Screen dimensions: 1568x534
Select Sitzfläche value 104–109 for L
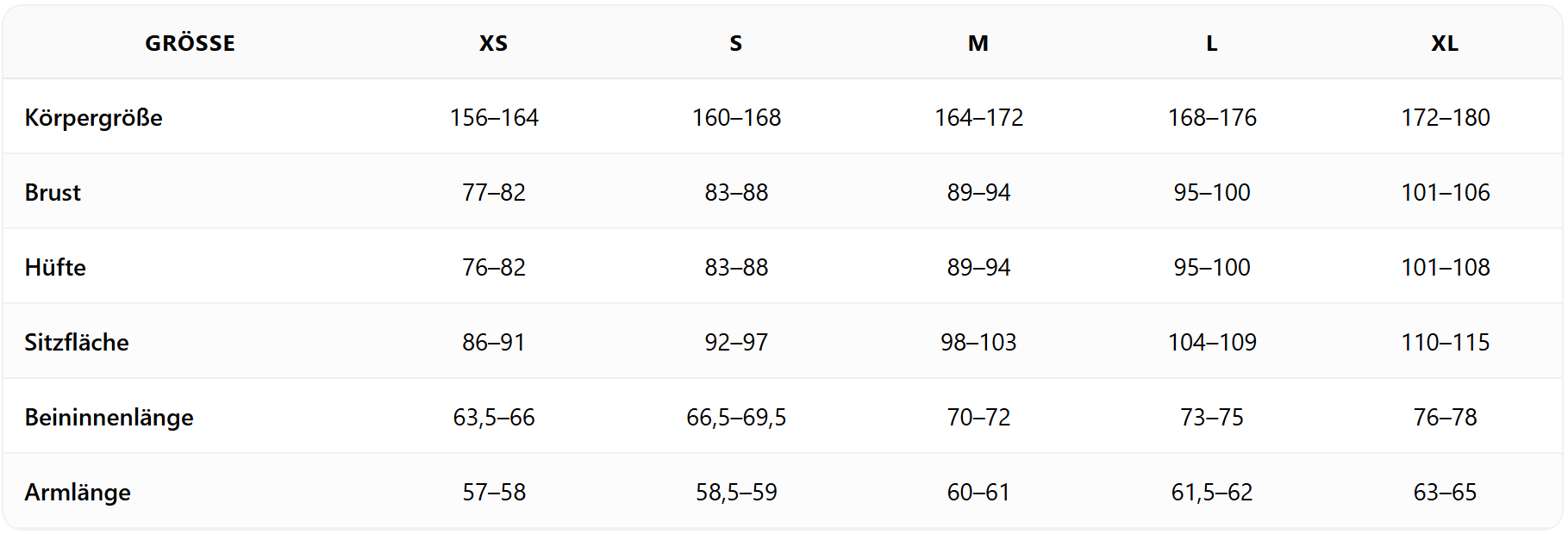(x=1212, y=342)
